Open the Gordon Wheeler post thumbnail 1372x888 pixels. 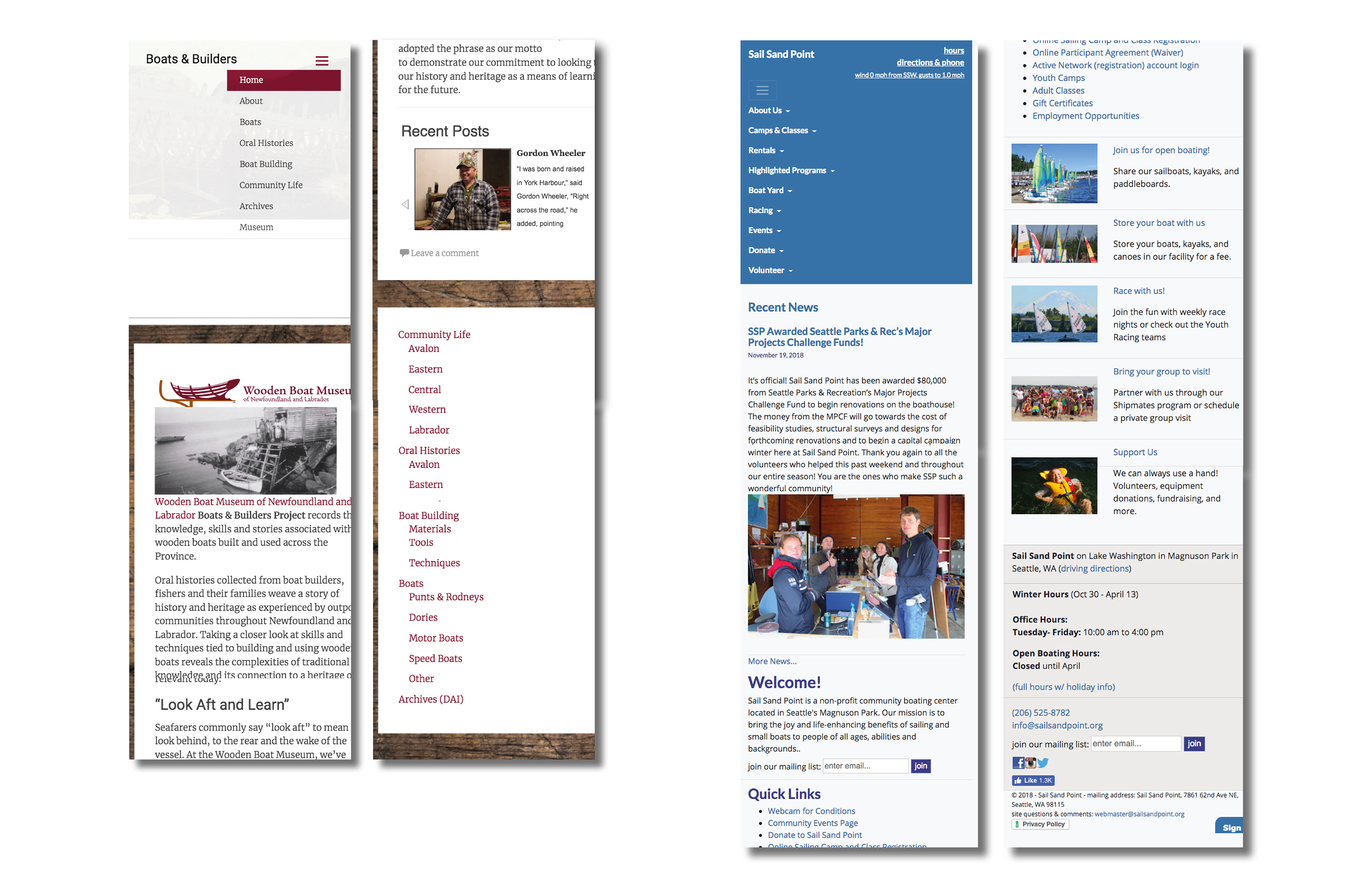click(x=462, y=189)
